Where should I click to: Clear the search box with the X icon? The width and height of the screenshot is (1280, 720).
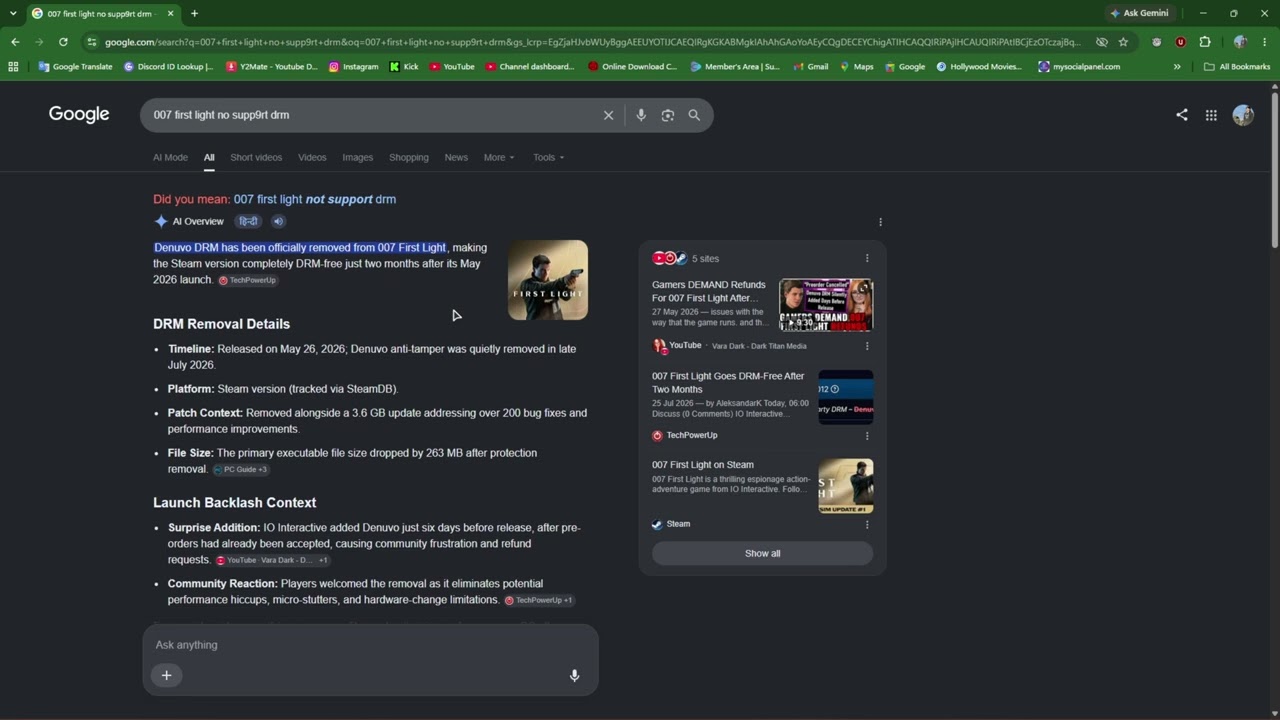(x=608, y=115)
